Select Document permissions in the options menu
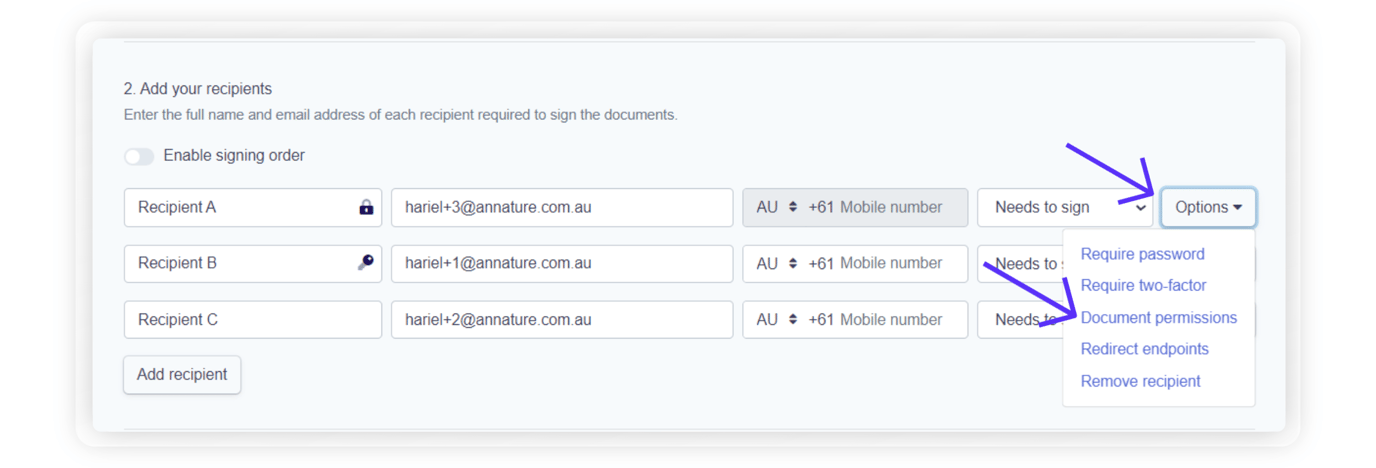Screen dimensions: 1376x468 1158,317
